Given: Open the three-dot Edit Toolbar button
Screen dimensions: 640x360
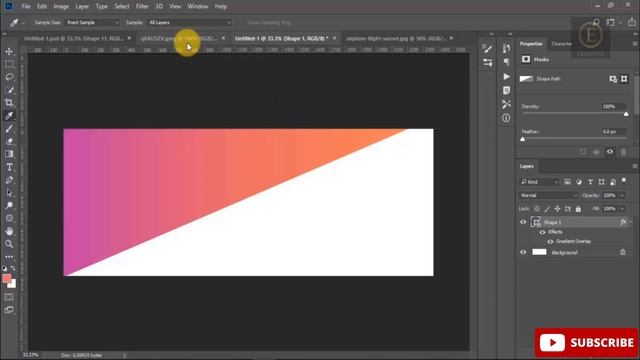Looking at the screenshot, I should pyautogui.click(x=9, y=257).
